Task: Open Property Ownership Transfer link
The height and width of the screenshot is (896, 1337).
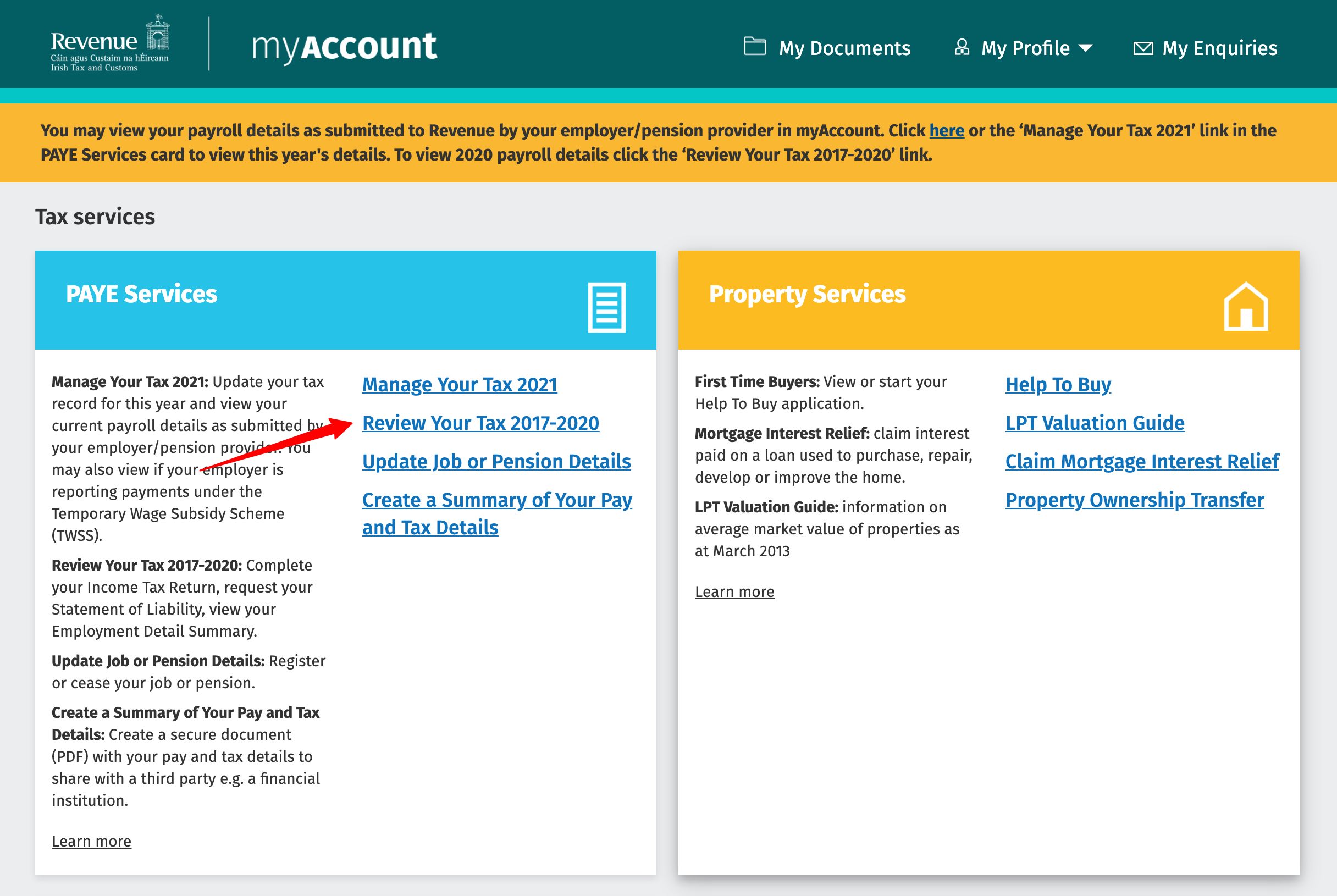Action: (x=1134, y=500)
